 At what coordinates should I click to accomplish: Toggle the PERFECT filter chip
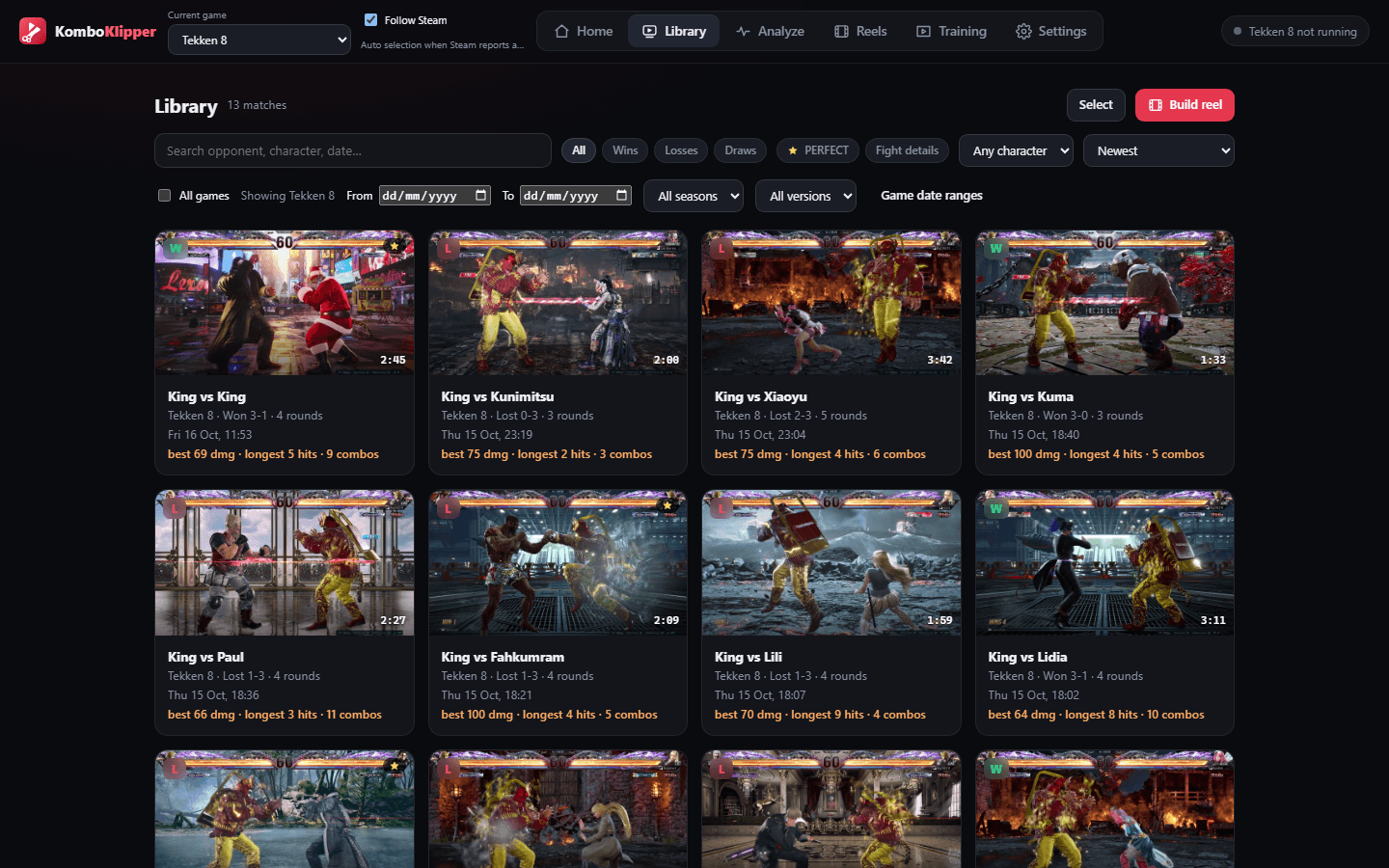coord(818,150)
